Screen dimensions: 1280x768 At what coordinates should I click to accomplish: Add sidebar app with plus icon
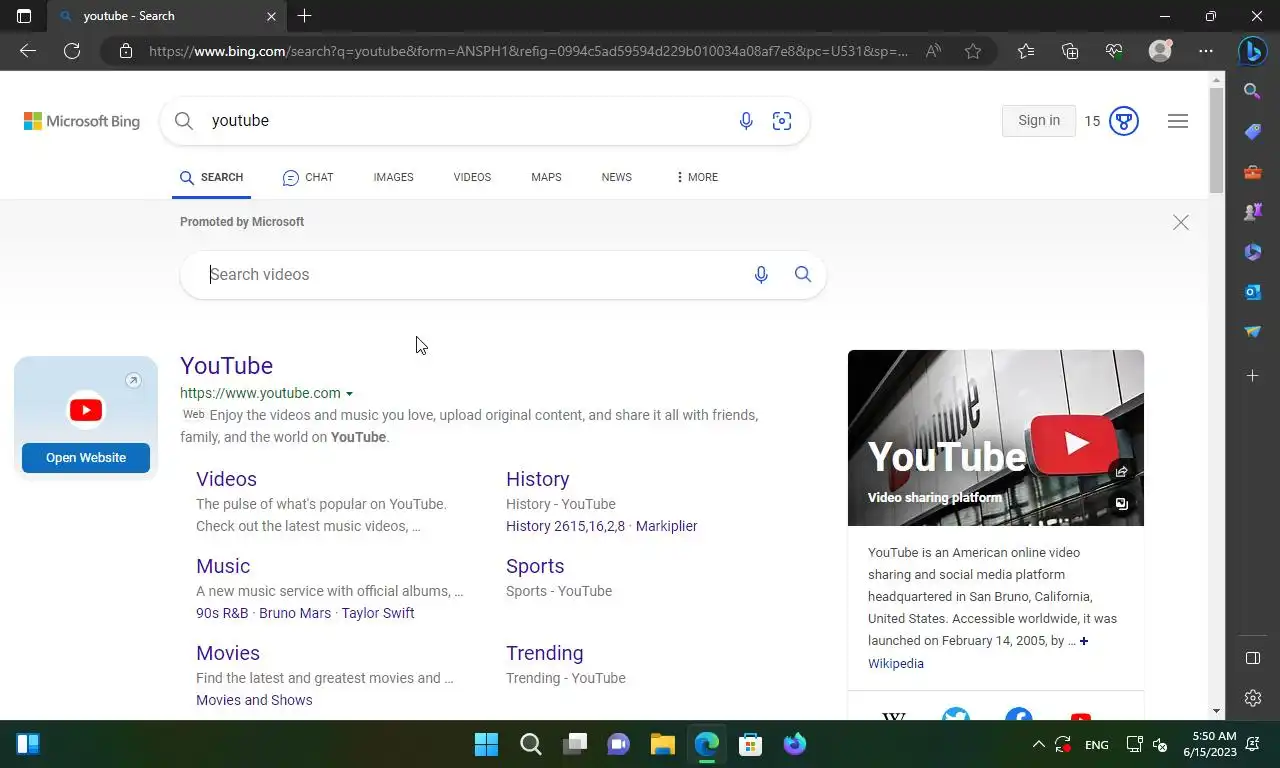[1252, 375]
